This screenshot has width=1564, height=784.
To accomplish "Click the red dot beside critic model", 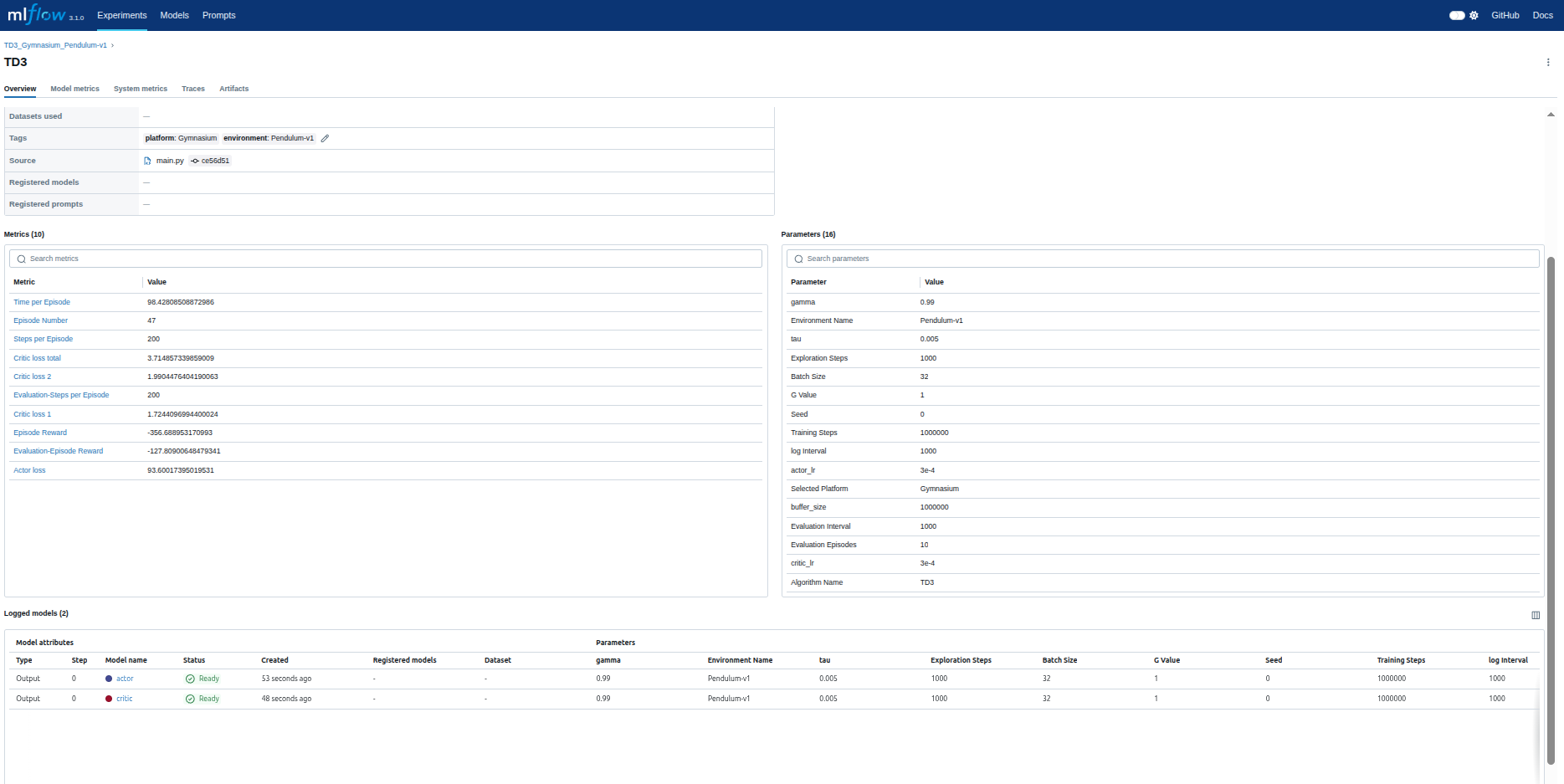I will pyautogui.click(x=109, y=699).
